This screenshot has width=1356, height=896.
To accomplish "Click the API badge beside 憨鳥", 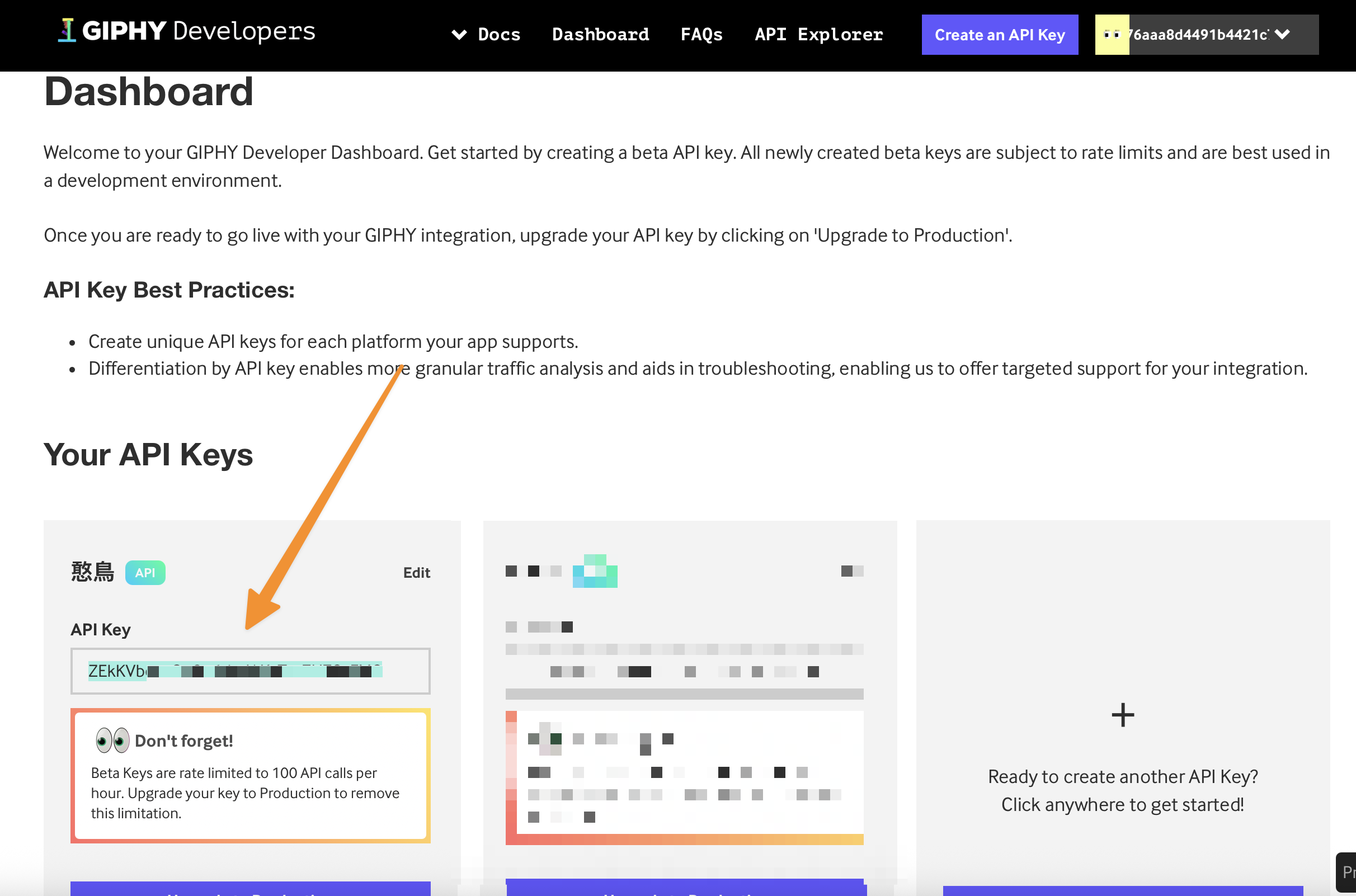I will [x=145, y=573].
